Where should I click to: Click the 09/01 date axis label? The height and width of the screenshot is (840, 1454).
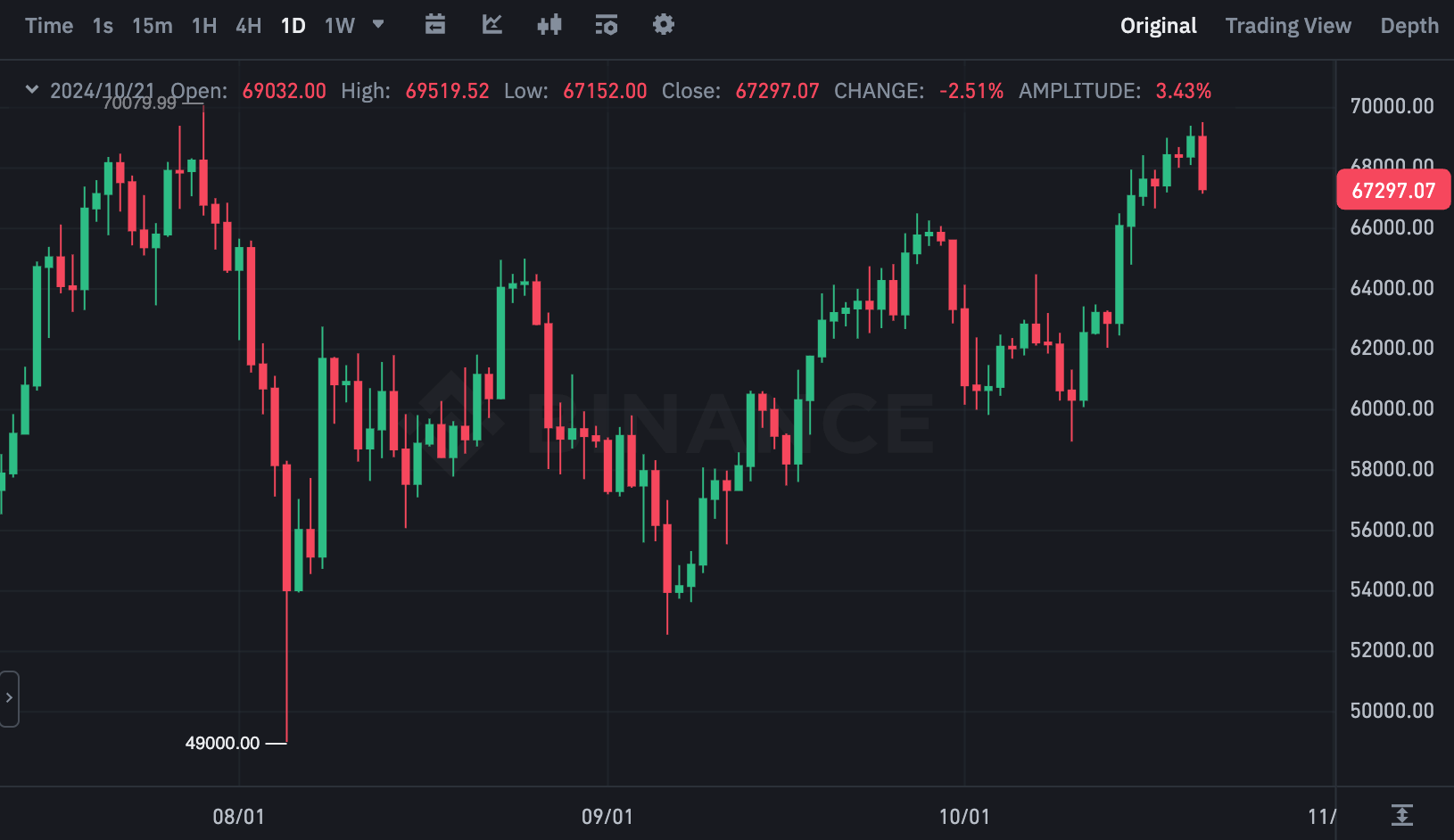607,816
